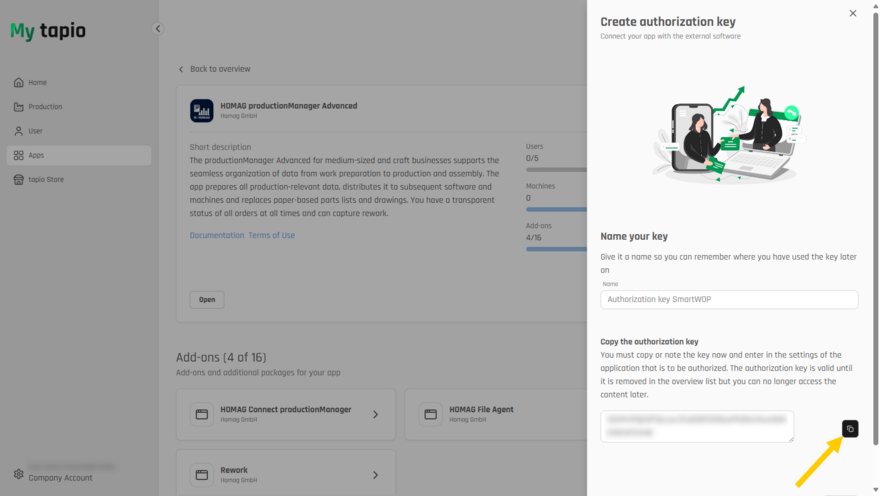The width and height of the screenshot is (880, 496).
Task: Click the Home icon in sidebar
Action: (x=19, y=82)
